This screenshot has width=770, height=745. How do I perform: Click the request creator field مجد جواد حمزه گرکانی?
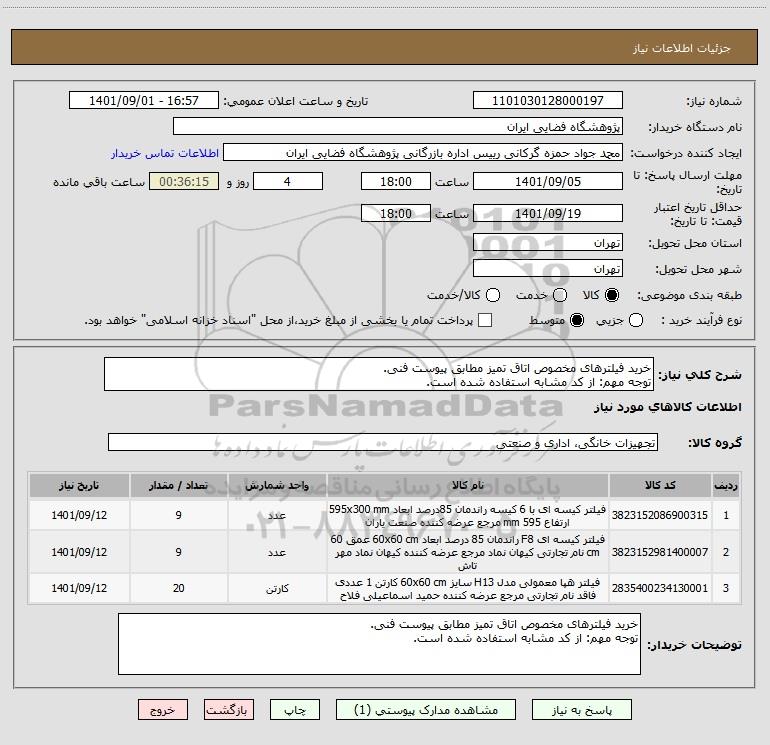click(x=423, y=152)
